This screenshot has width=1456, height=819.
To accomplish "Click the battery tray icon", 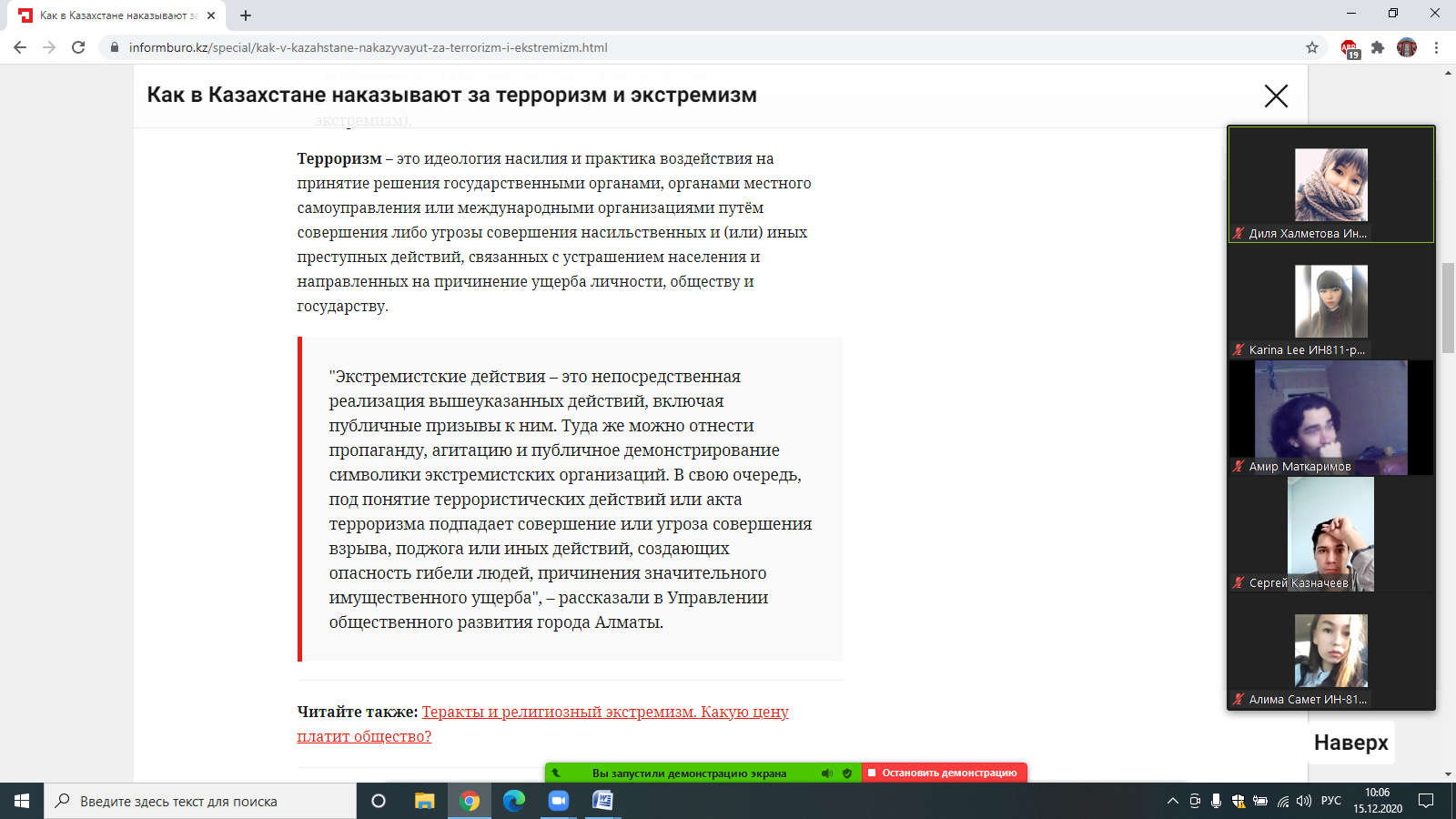I will tap(1260, 801).
